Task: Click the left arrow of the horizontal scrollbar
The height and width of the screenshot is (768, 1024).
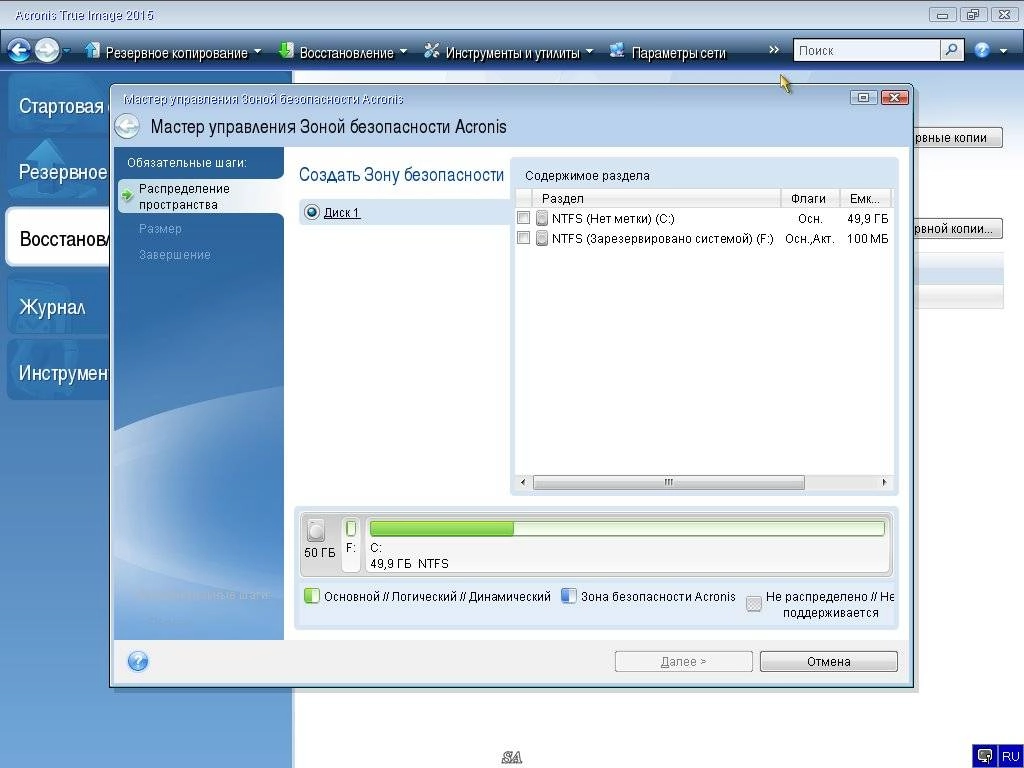Action: [x=522, y=483]
